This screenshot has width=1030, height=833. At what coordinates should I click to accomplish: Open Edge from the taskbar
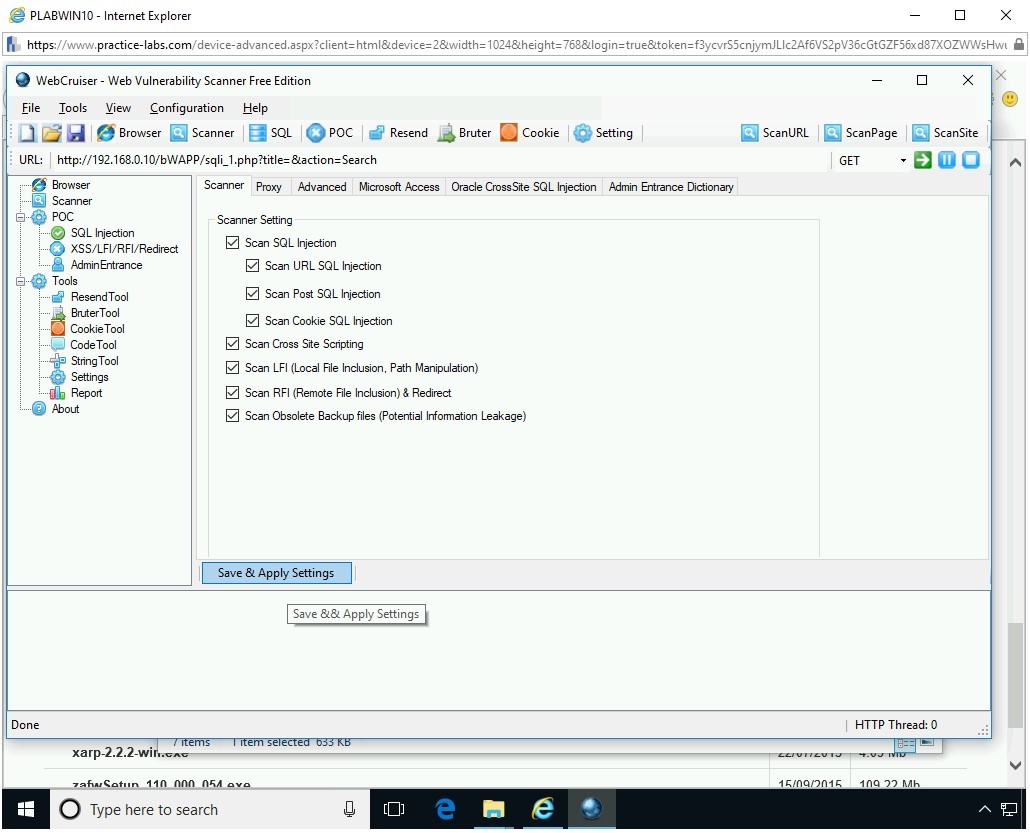pyautogui.click(x=445, y=810)
